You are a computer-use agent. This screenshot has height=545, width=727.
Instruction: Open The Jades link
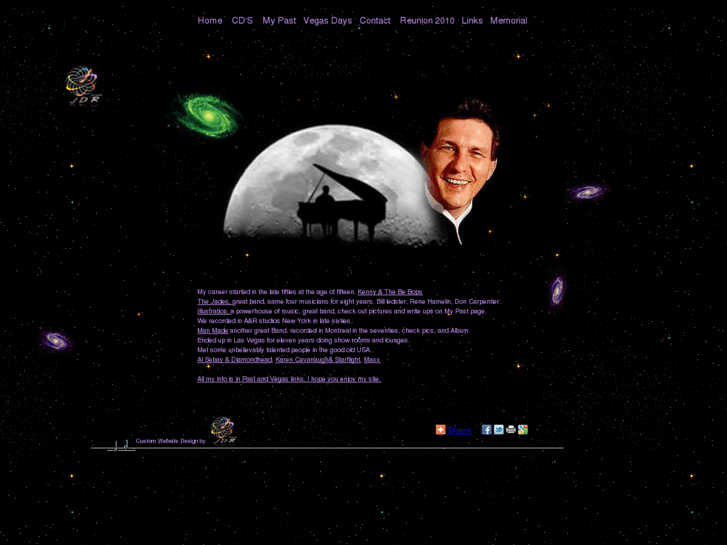pyautogui.click(x=214, y=301)
